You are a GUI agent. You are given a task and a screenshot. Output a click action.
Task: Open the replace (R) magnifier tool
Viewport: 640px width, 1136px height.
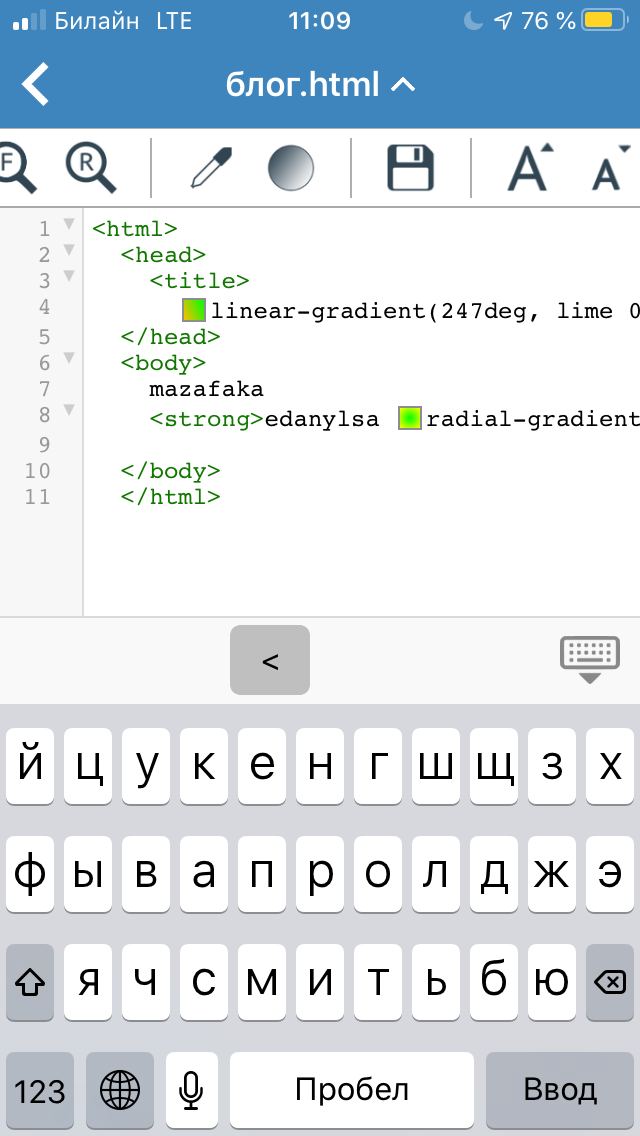click(x=91, y=168)
